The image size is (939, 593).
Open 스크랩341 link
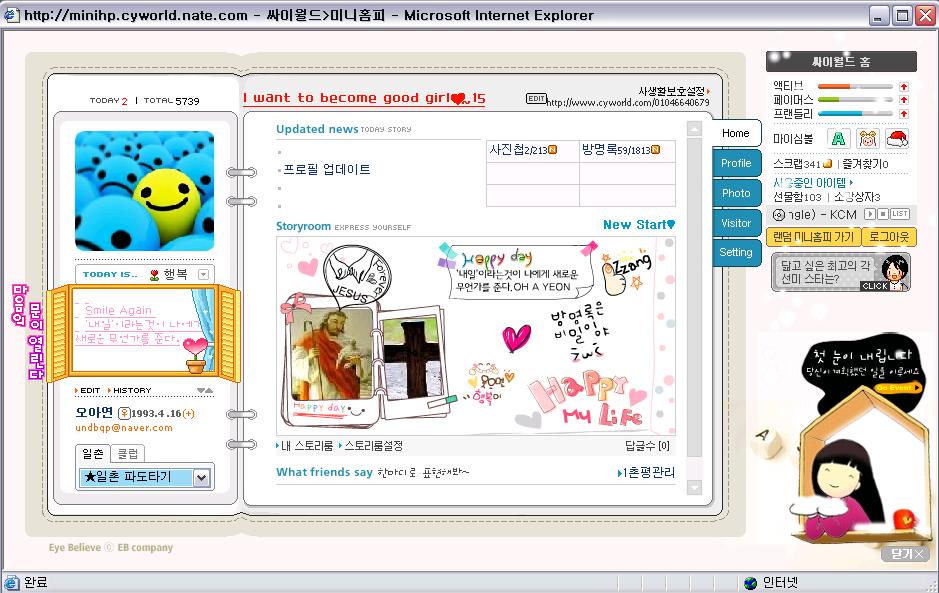pos(797,164)
